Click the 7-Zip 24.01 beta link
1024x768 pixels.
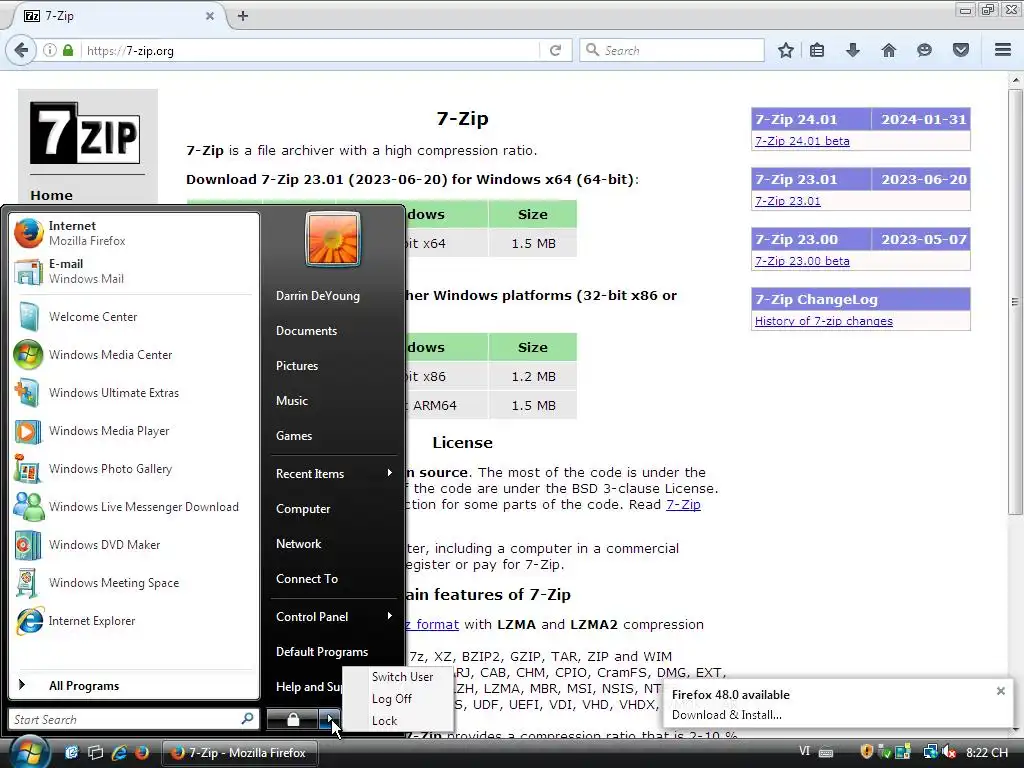coord(802,141)
